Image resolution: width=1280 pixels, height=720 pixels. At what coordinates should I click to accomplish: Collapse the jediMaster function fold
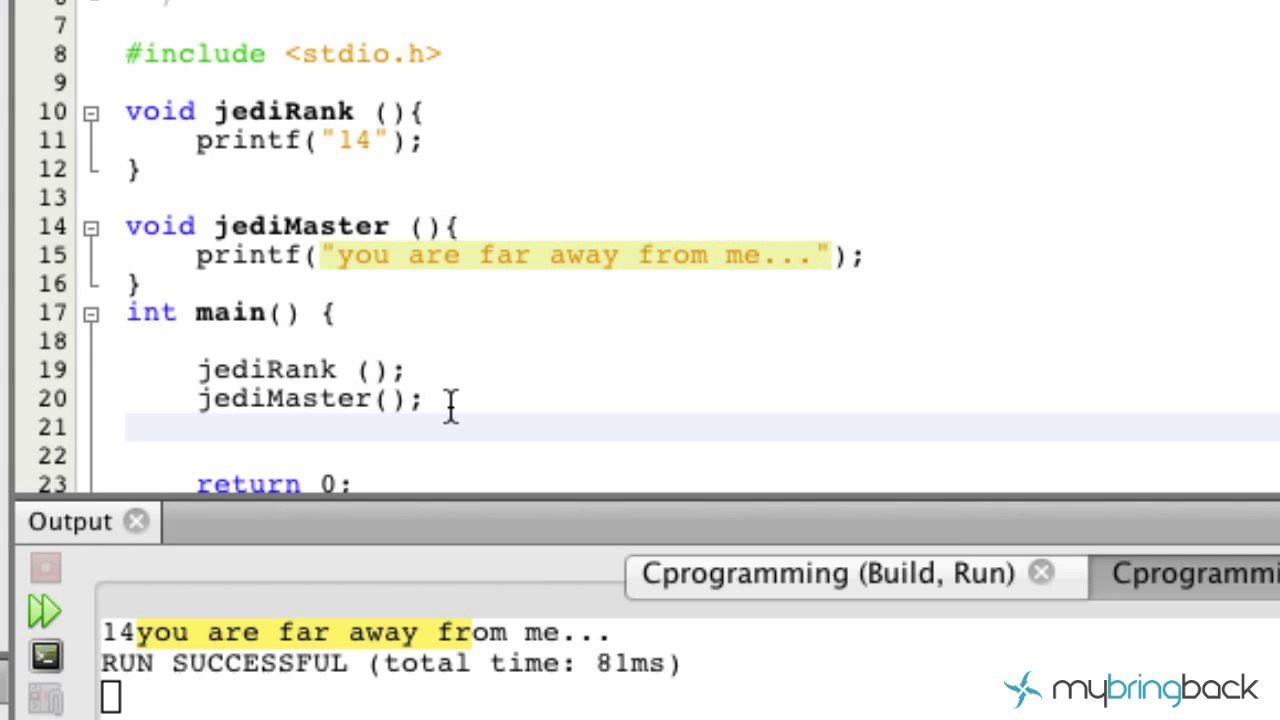tap(91, 228)
